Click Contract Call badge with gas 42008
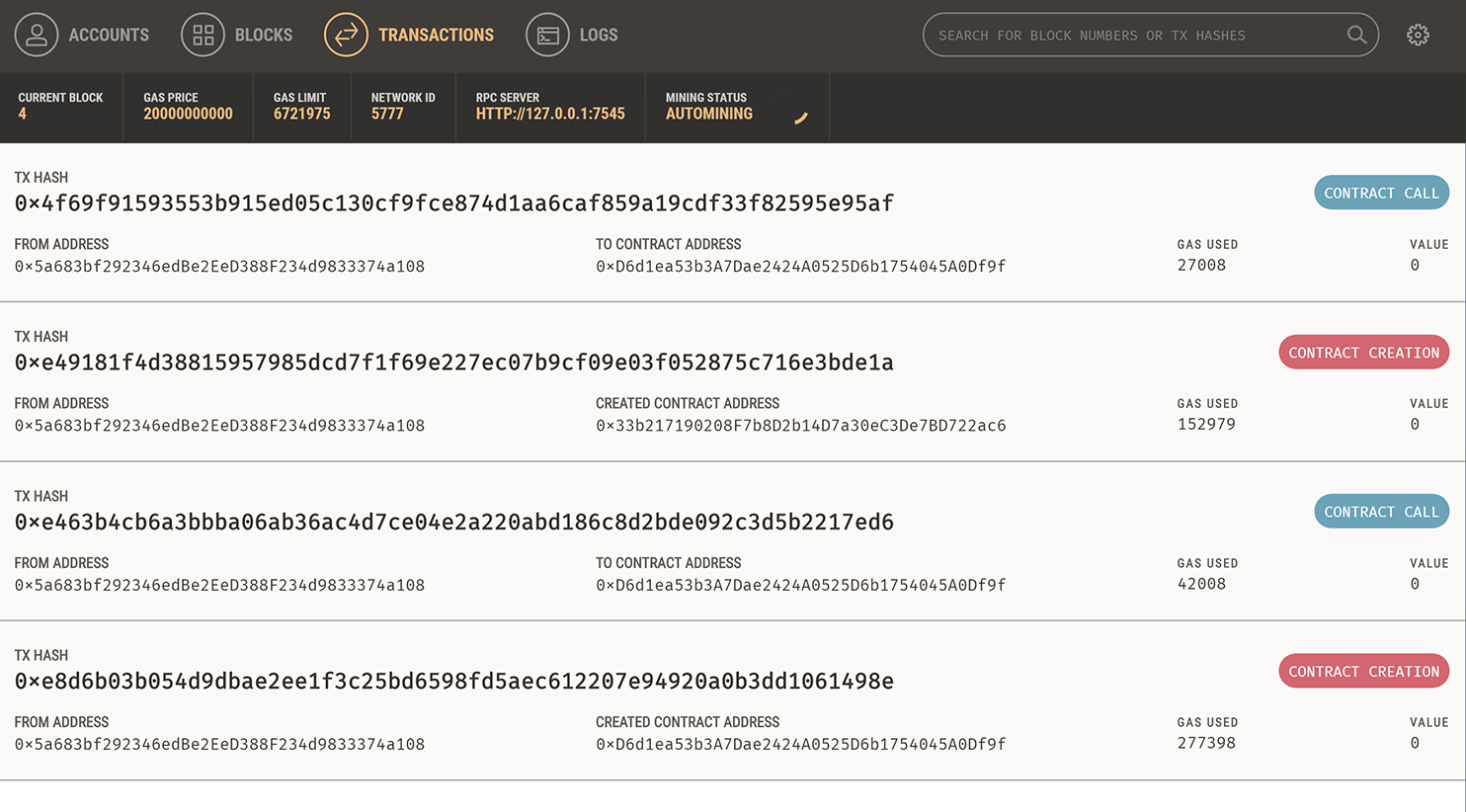This screenshot has height=812, width=1466. pyautogui.click(x=1380, y=512)
